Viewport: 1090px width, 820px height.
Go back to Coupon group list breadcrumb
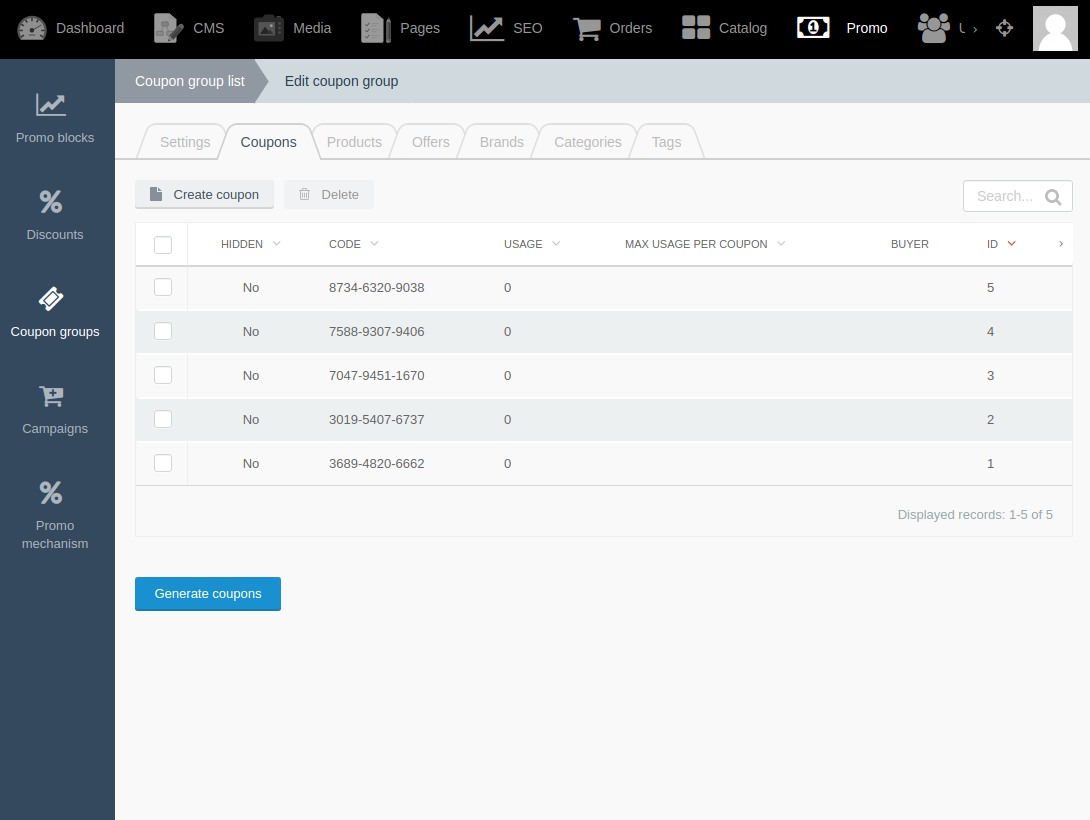point(190,81)
